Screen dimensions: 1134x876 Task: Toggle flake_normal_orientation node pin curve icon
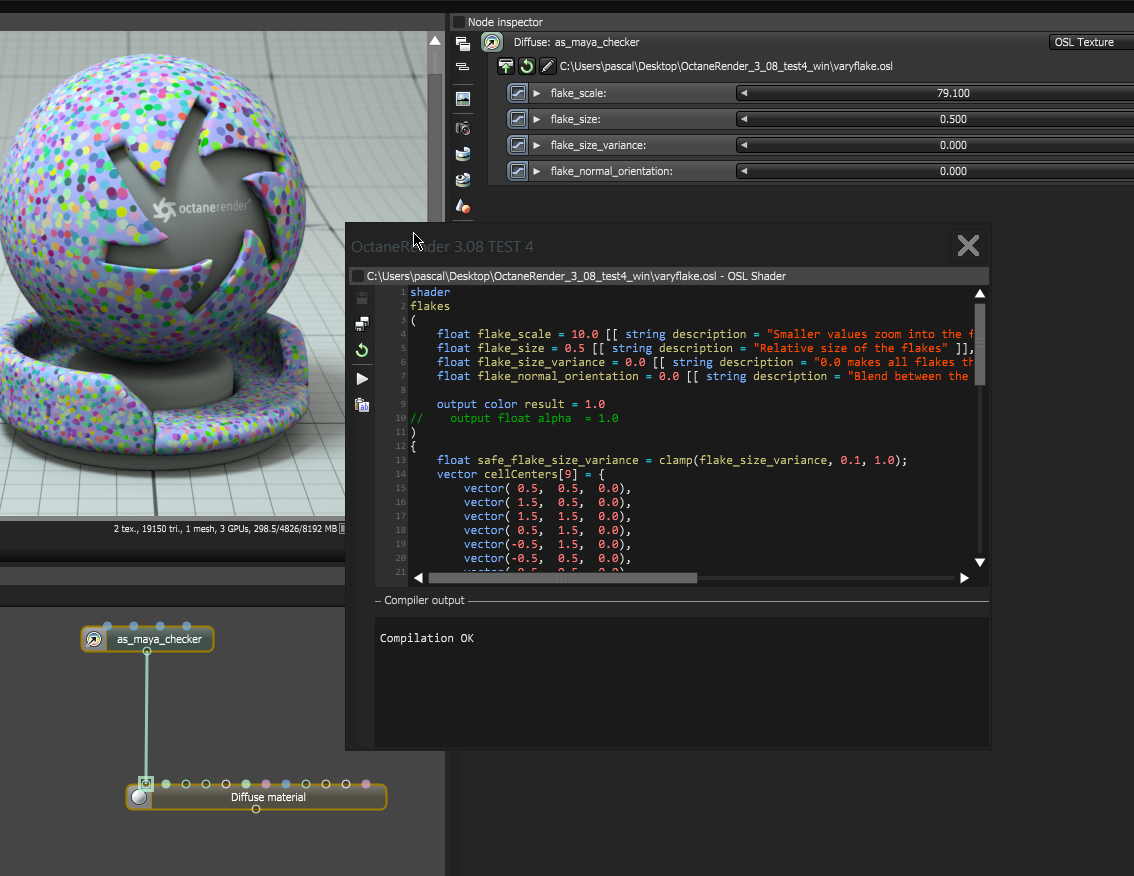tap(517, 171)
